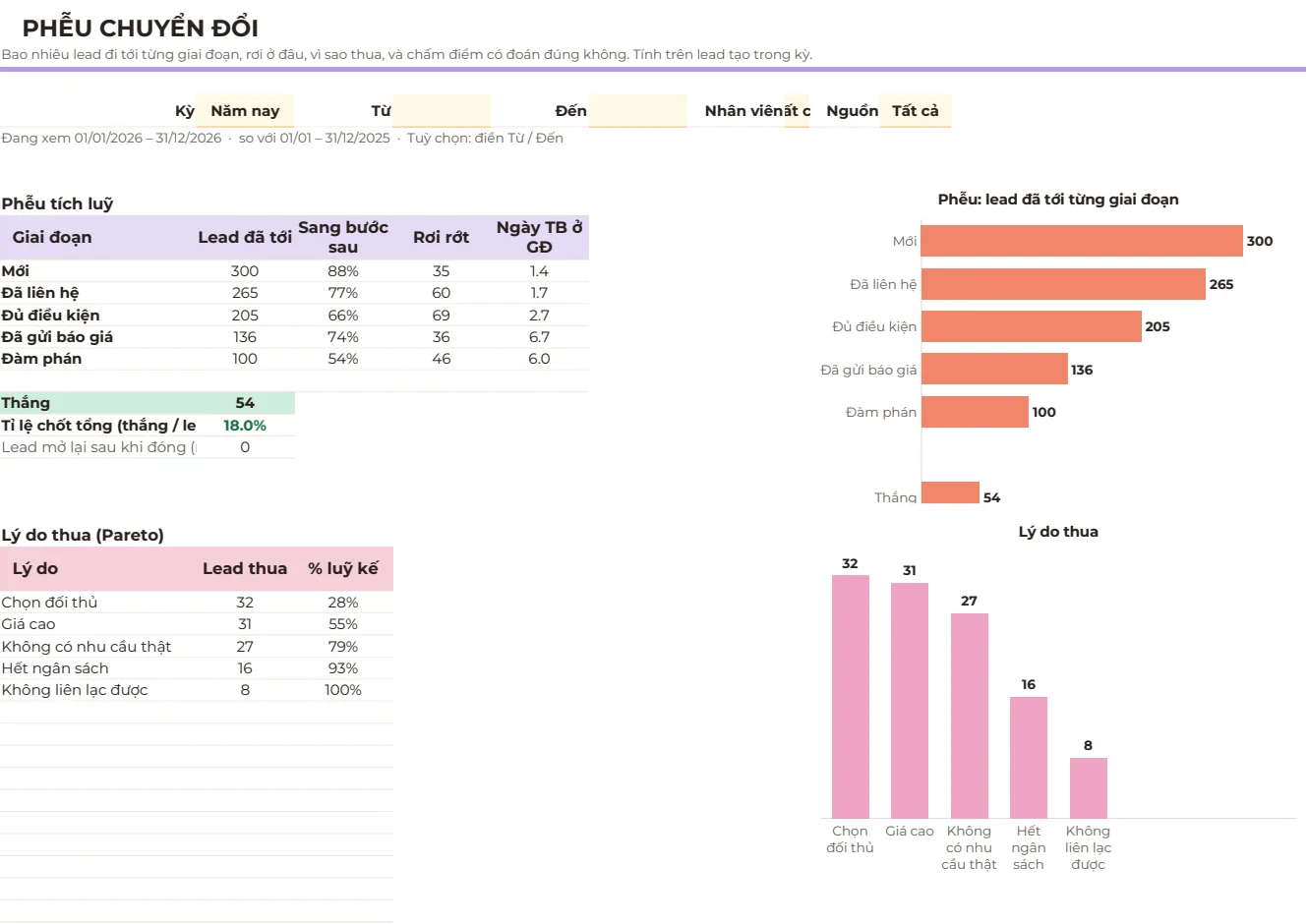
Task: Select the Hết ngân sách chart bar
Action: (x=1029, y=758)
